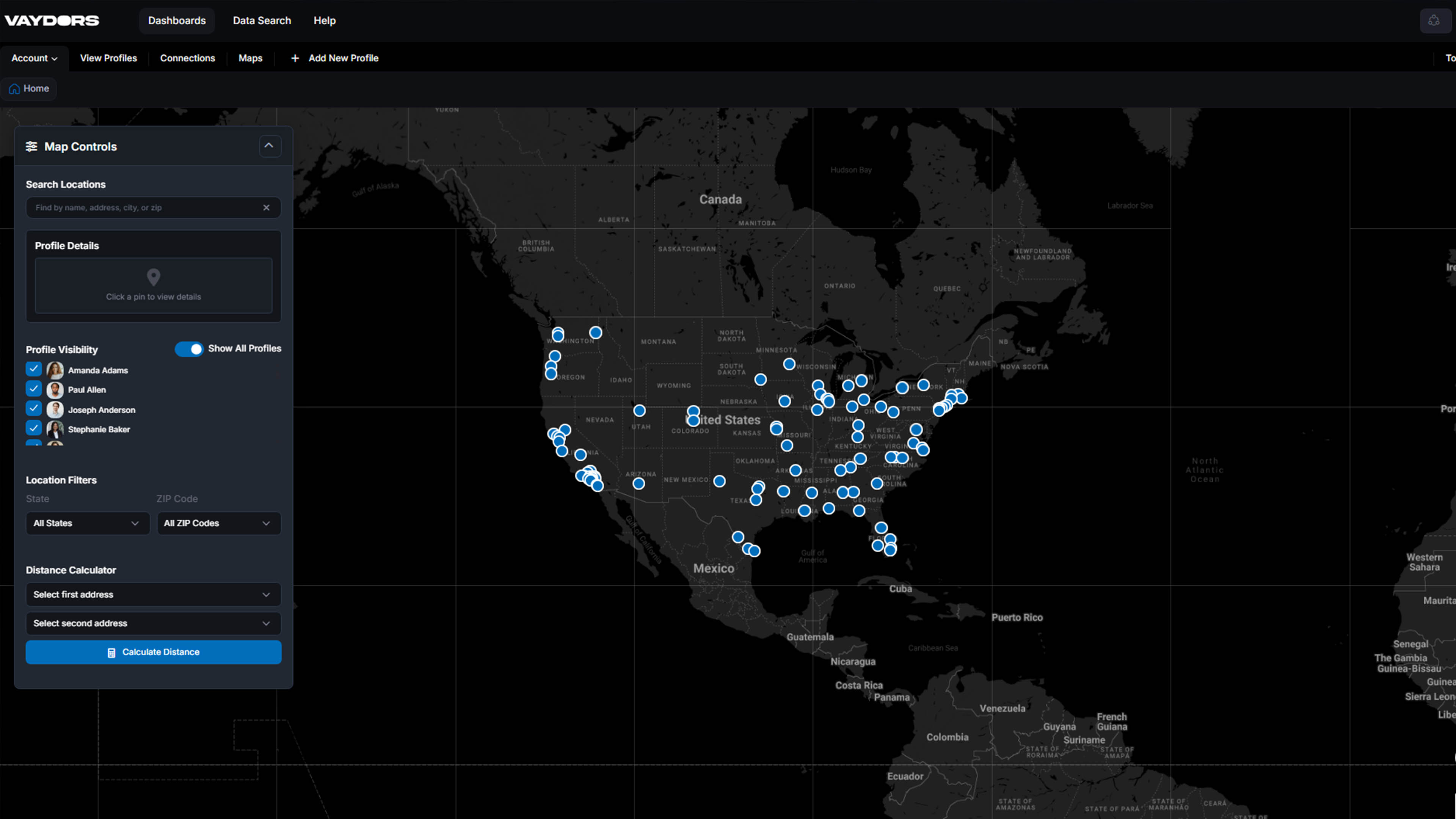This screenshot has height=819, width=1456.
Task: Click the Canada map label
Action: click(720, 199)
